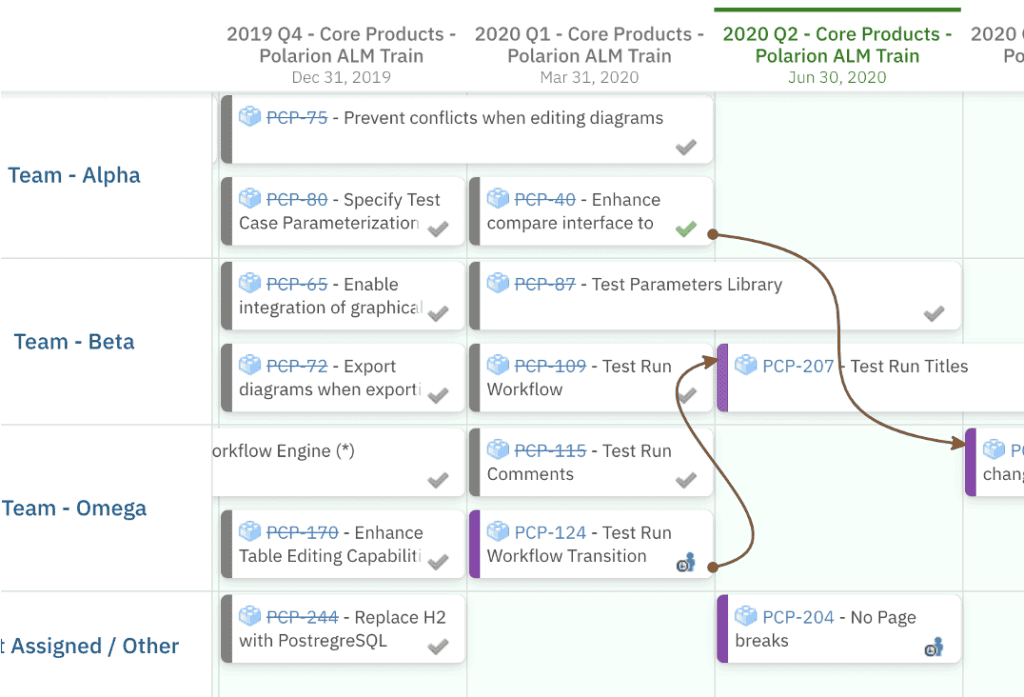
Task: Open the PCP-244 work item link
Action: pos(302,617)
